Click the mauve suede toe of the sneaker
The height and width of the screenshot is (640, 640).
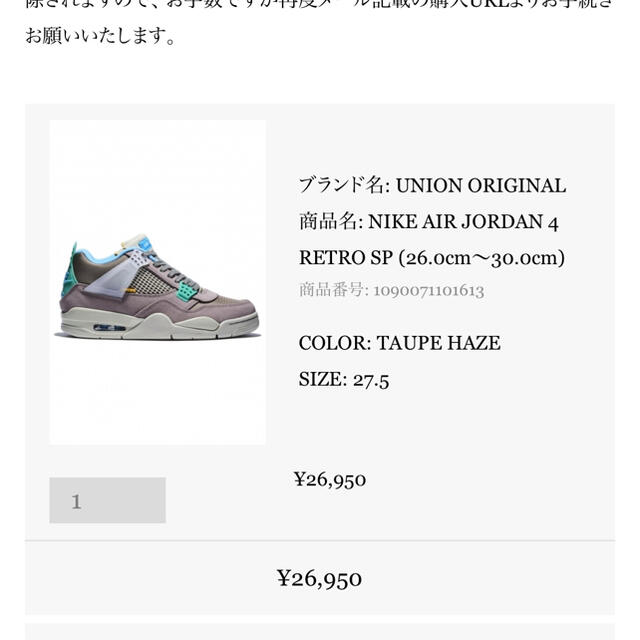pos(233,309)
